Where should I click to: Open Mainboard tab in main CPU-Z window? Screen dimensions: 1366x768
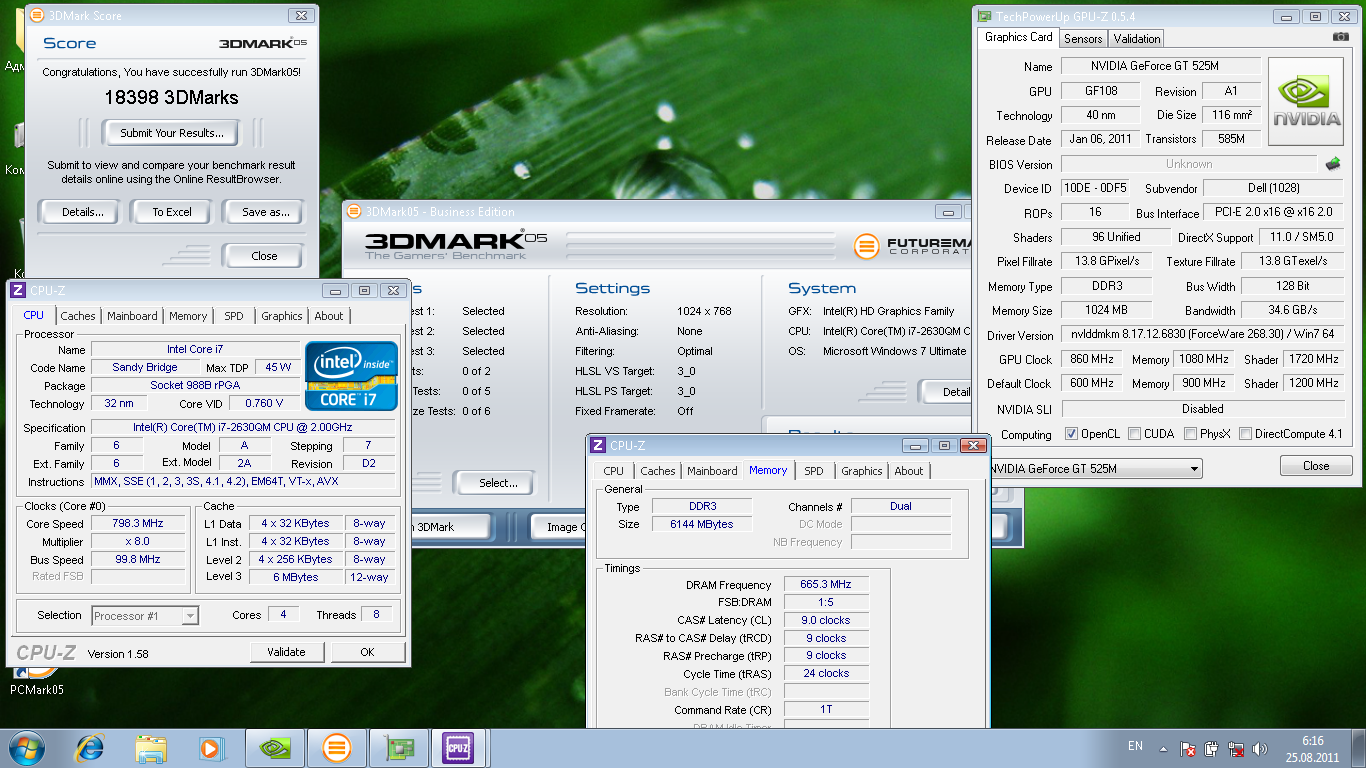click(x=133, y=316)
